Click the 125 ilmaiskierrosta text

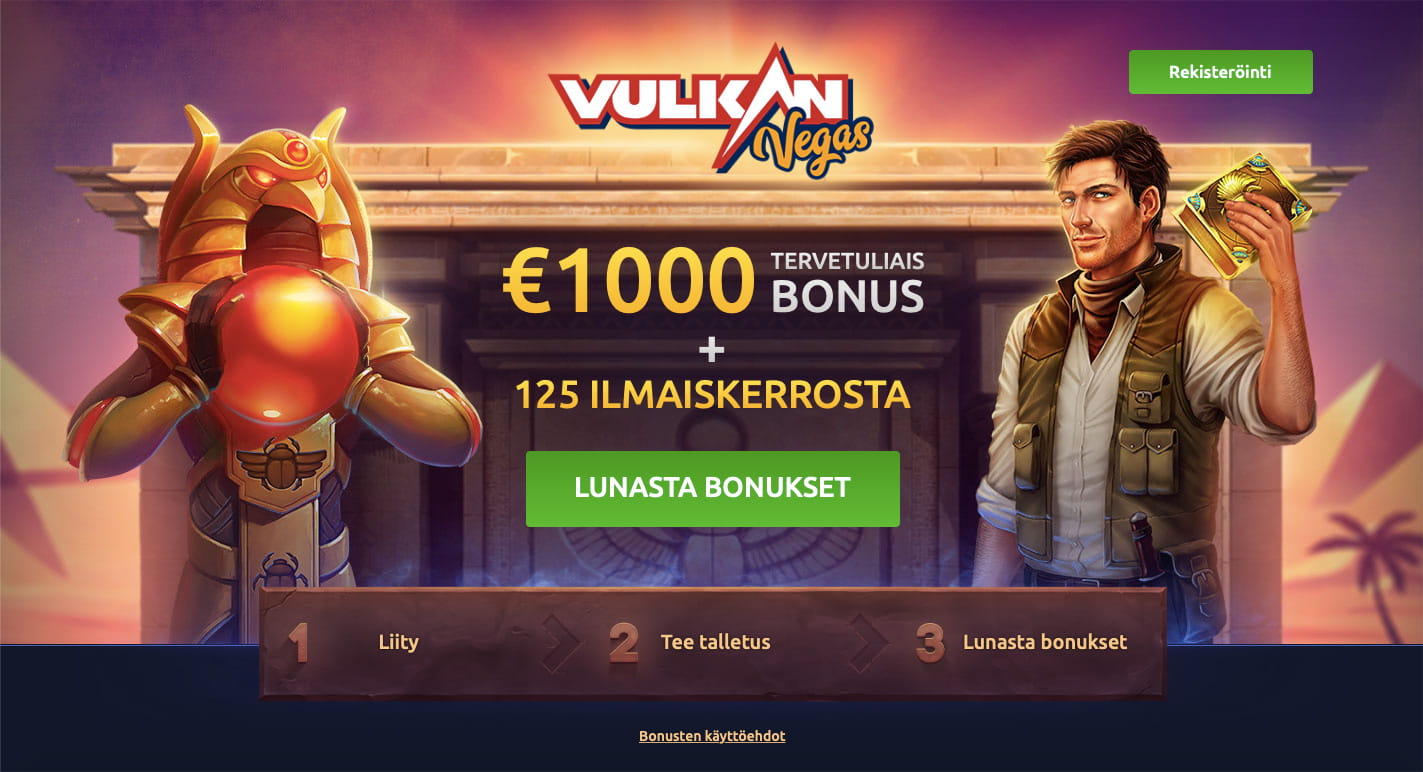pyautogui.click(x=712, y=395)
